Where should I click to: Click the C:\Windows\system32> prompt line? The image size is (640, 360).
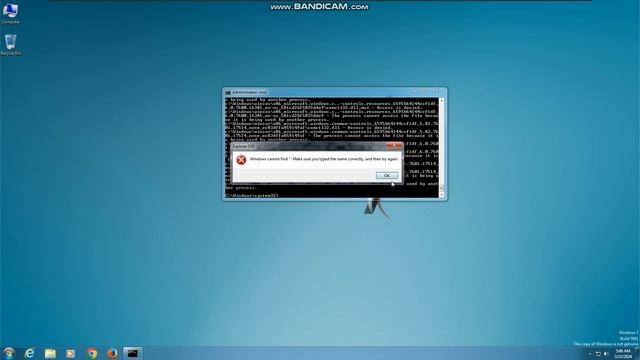tap(252, 196)
